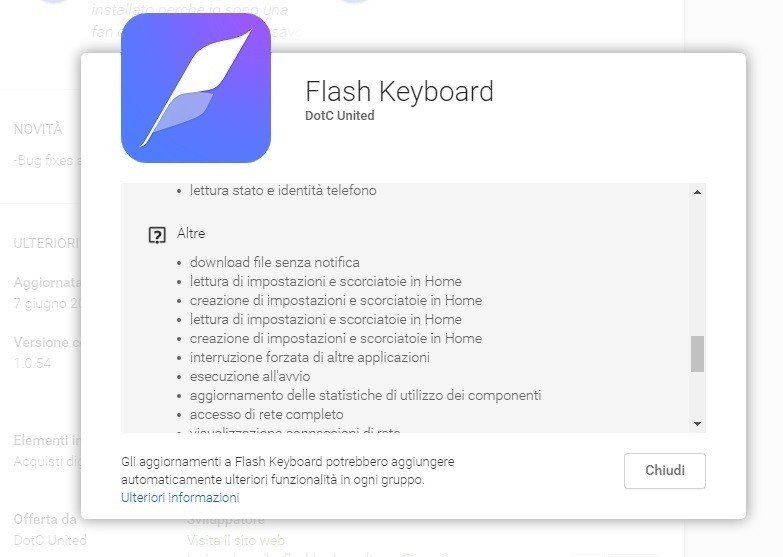Screen dimensions: 783x557
Task: Open the Ulteriori informazioni link
Action: [x=180, y=498]
